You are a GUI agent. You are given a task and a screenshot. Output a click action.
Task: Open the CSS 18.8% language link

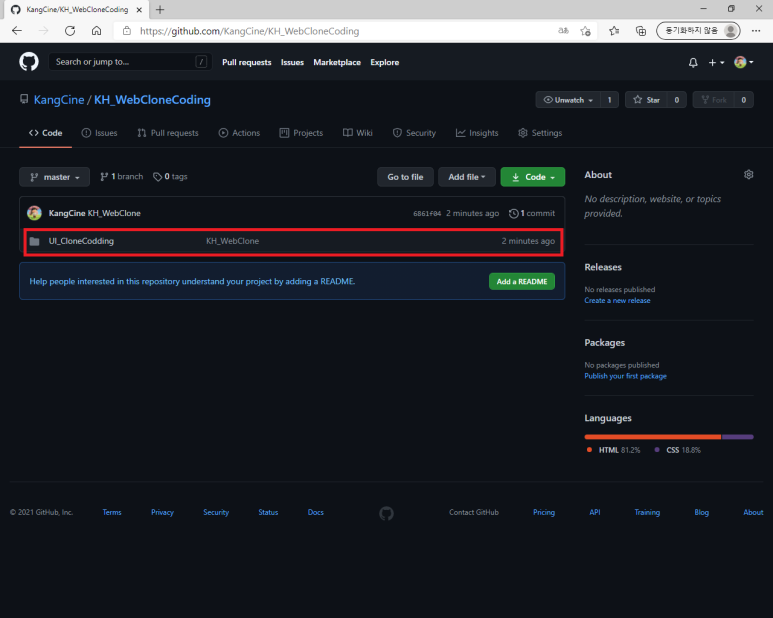tap(677, 450)
